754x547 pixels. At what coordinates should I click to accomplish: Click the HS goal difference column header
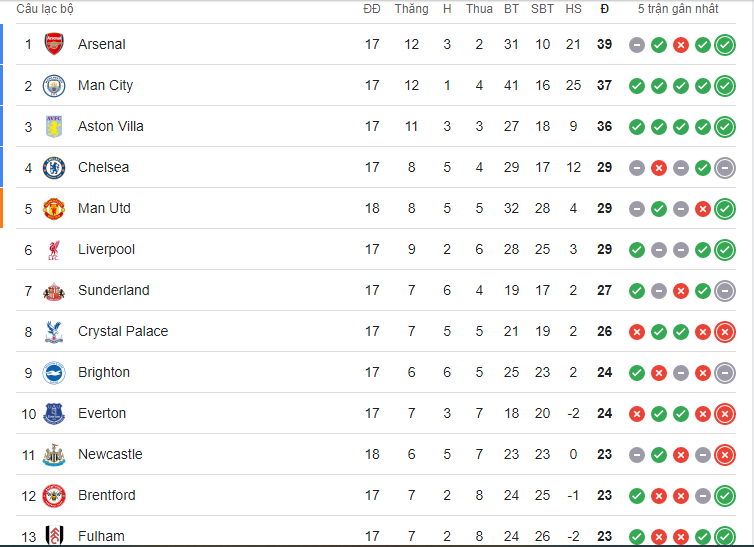click(x=573, y=9)
